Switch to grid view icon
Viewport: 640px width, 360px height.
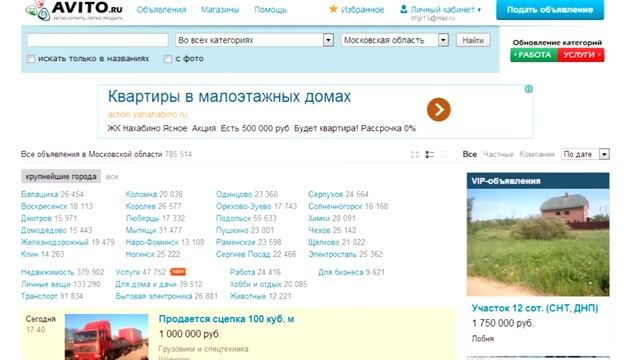tap(415, 154)
